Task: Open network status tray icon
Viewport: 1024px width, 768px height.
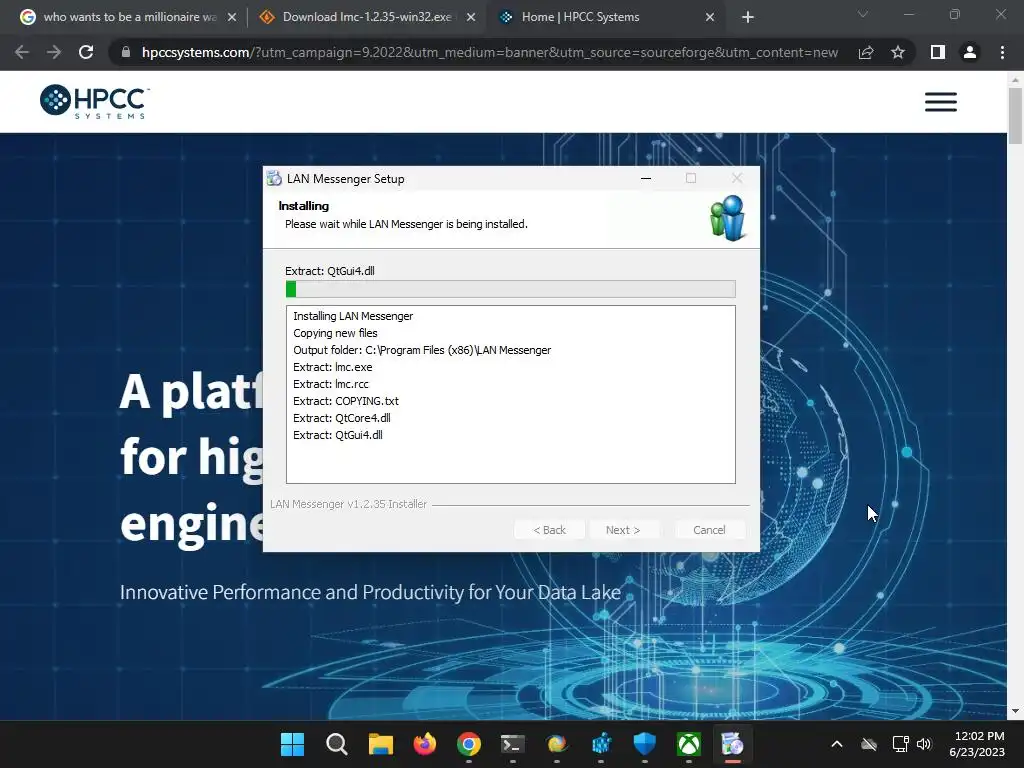Action: pyautogui.click(x=901, y=744)
